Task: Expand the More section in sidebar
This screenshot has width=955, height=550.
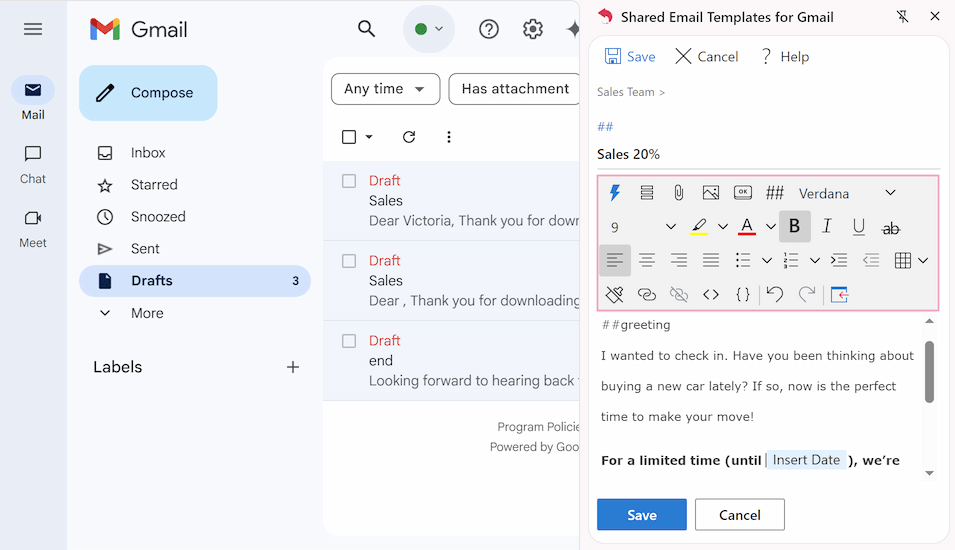Action: pyautogui.click(x=146, y=313)
